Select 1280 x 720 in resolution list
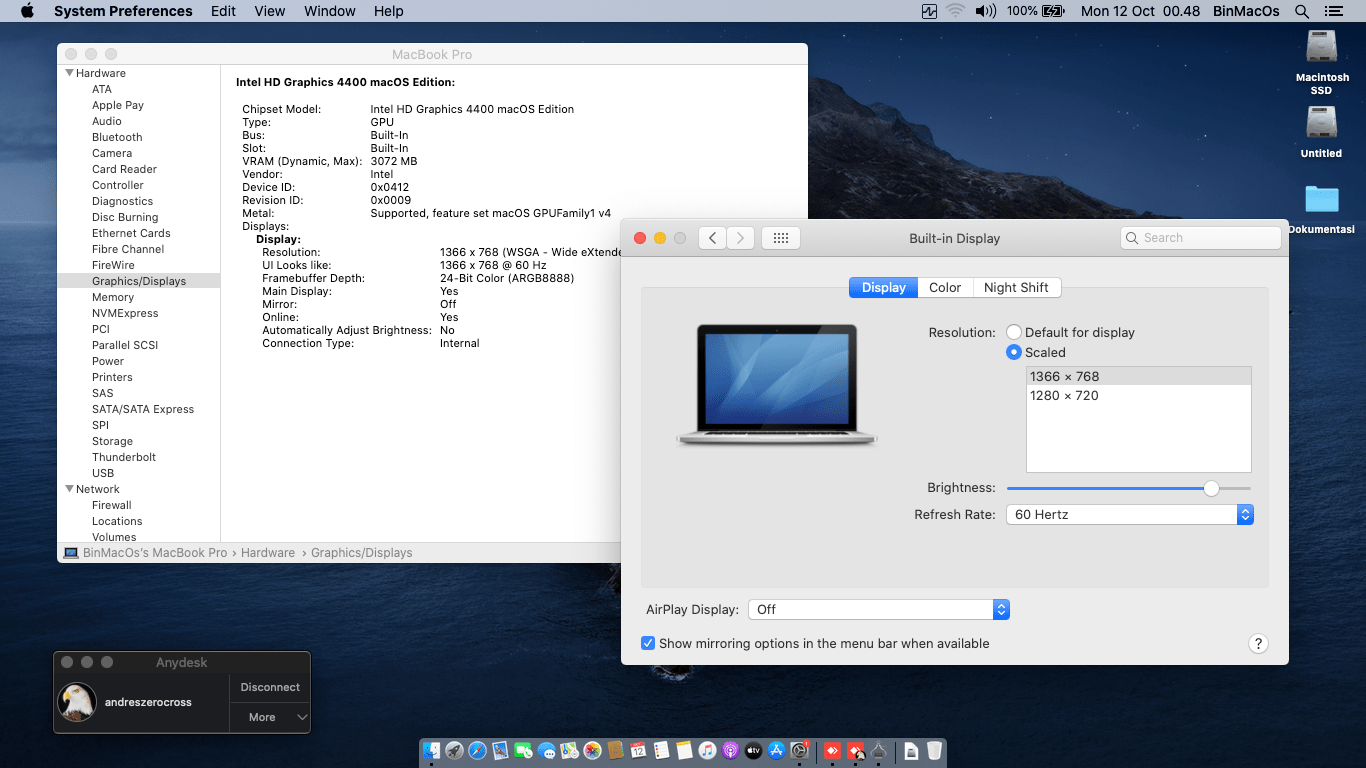Image resolution: width=1366 pixels, height=768 pixels. (1063, 395)
